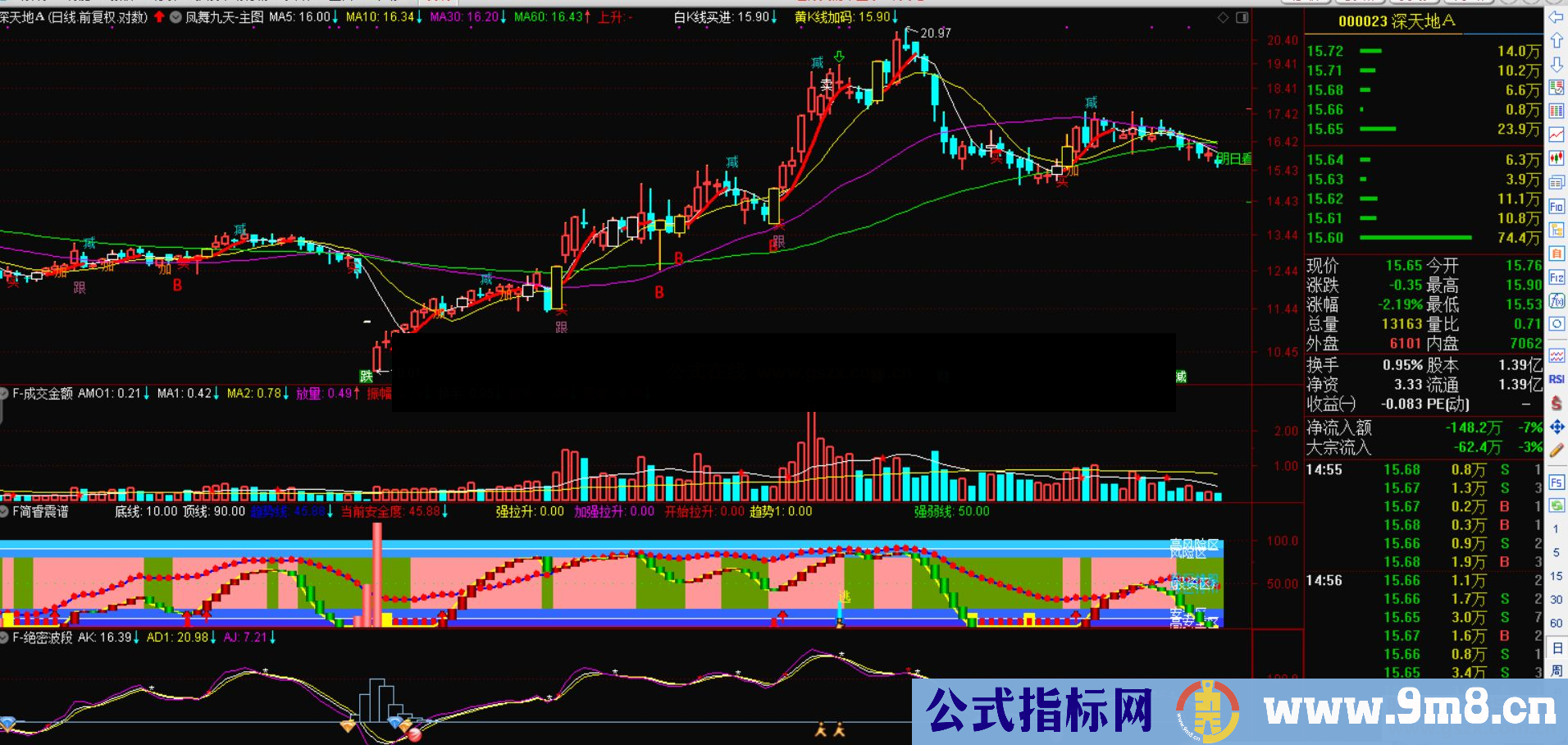Click the 趋势线: 45.88 label
This screenshot has width=1568, height=745.
pyautogui.click(x=287, y=511)
